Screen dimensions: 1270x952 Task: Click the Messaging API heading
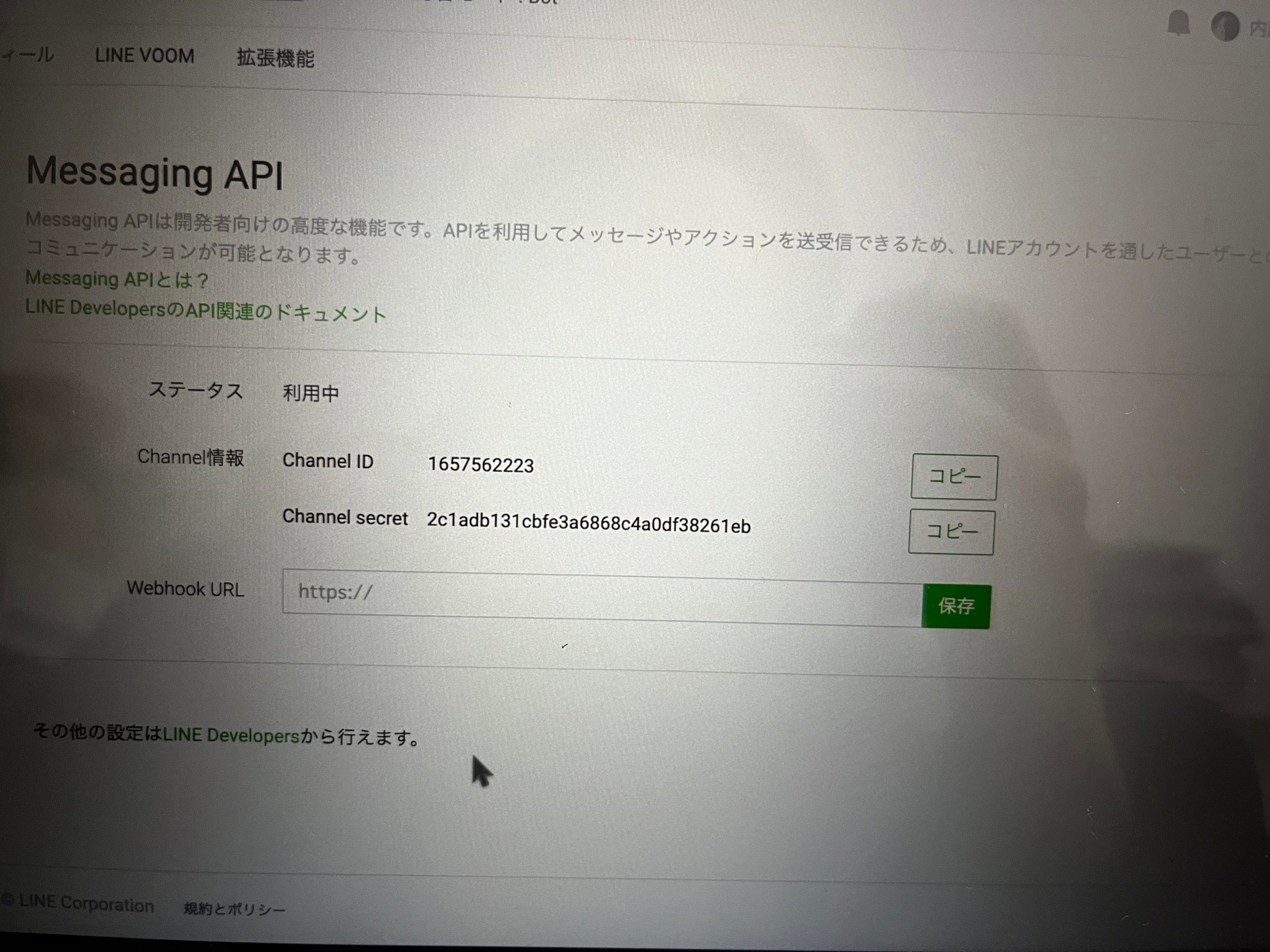155,173
